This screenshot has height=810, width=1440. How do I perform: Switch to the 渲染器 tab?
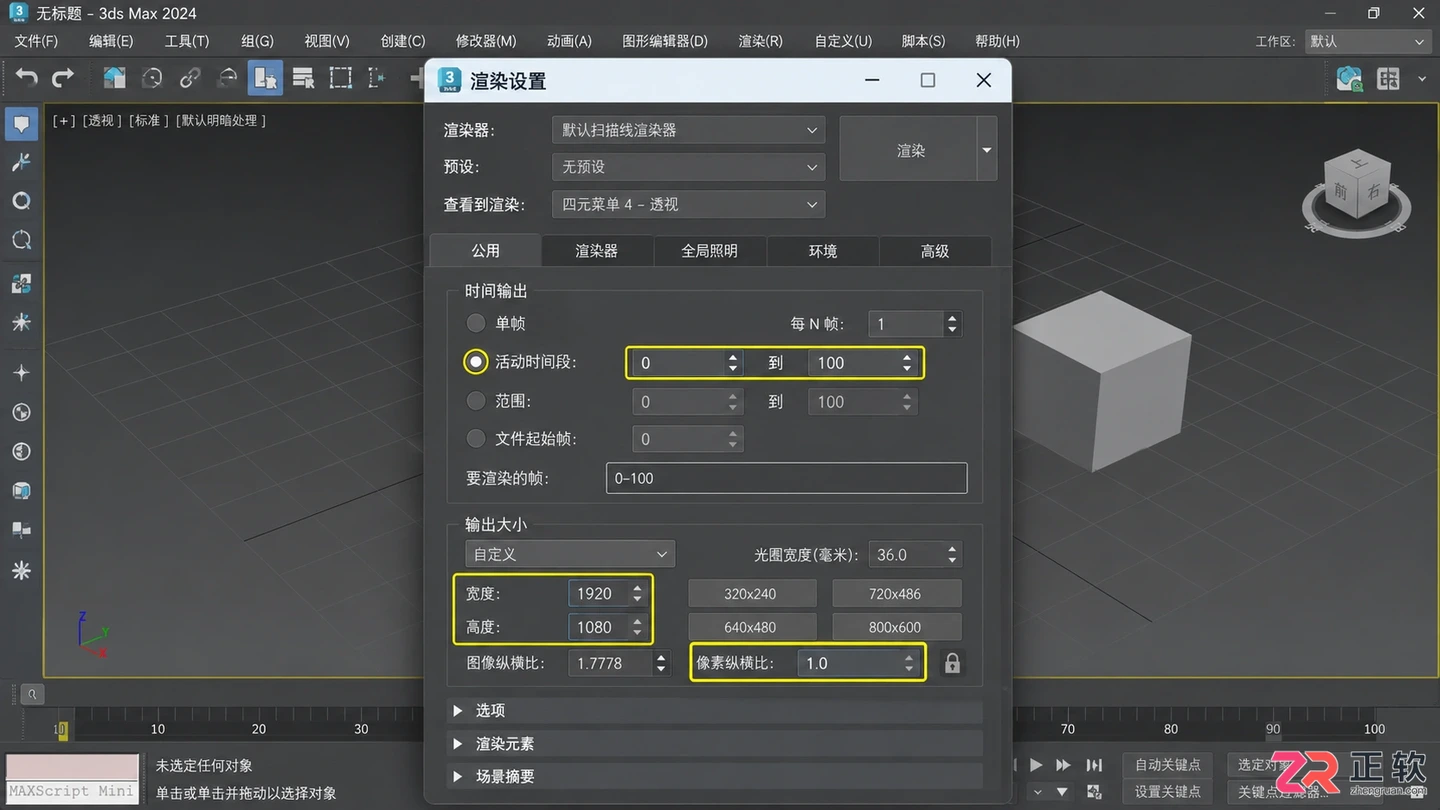coord(597,251)
